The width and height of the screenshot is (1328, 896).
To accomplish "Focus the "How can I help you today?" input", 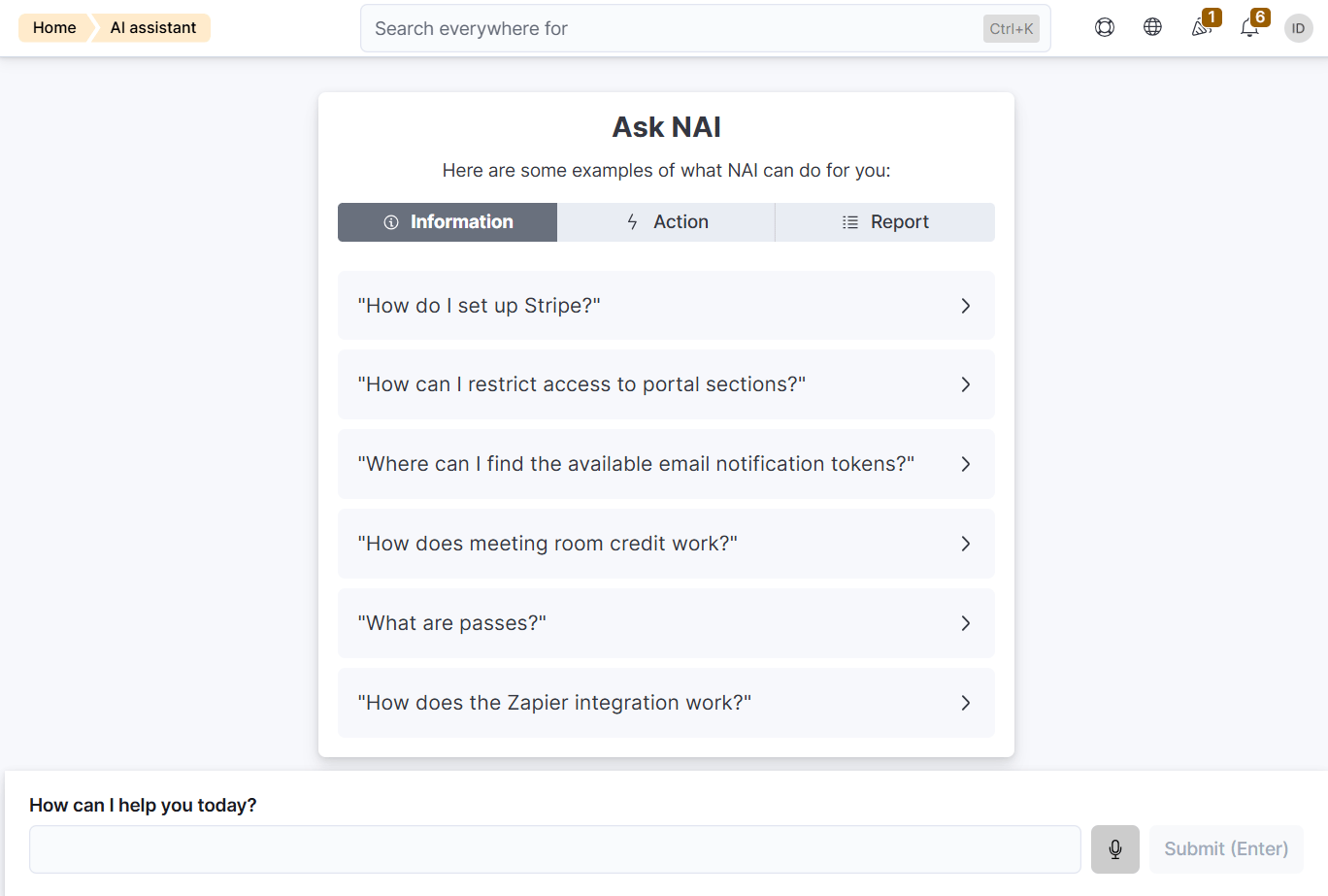I will click(555, 849).
